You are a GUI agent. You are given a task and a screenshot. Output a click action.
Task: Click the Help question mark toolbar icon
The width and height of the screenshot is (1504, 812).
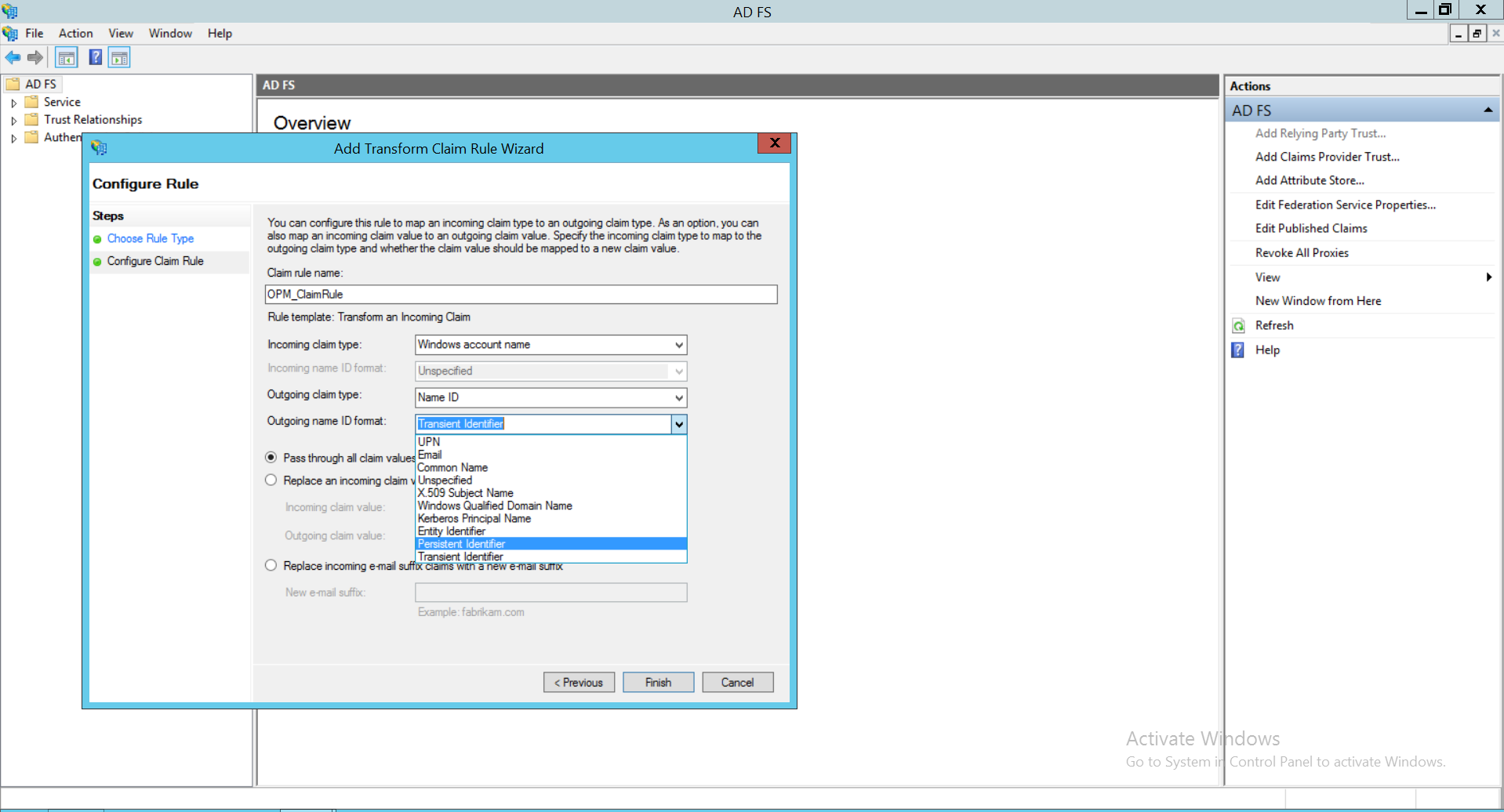(x=95, y=56)
